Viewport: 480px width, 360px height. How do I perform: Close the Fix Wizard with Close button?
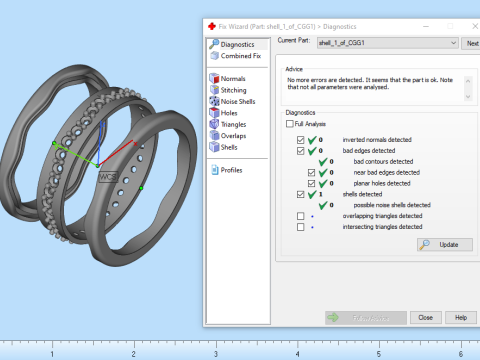pyautogui.click(x=426, y=318)
